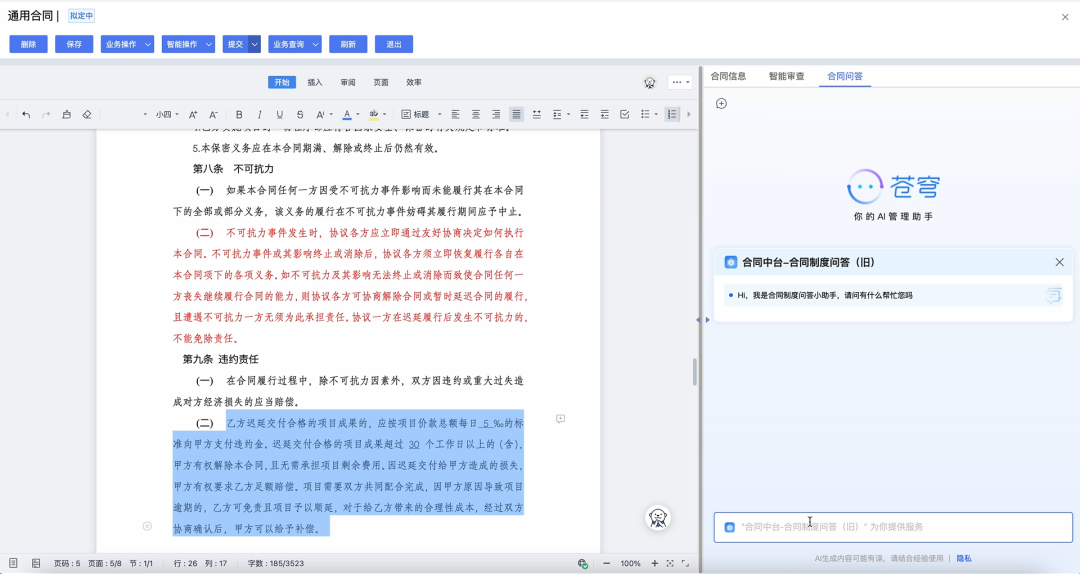Viewport: 1080px width, 574px height.
Task: Click the 隐私 link
Action: click(964, 558)
